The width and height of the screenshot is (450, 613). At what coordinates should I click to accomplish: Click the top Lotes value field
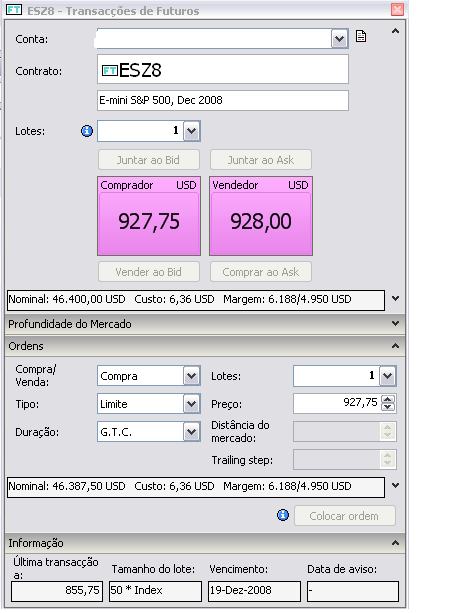tap(140, 131)
